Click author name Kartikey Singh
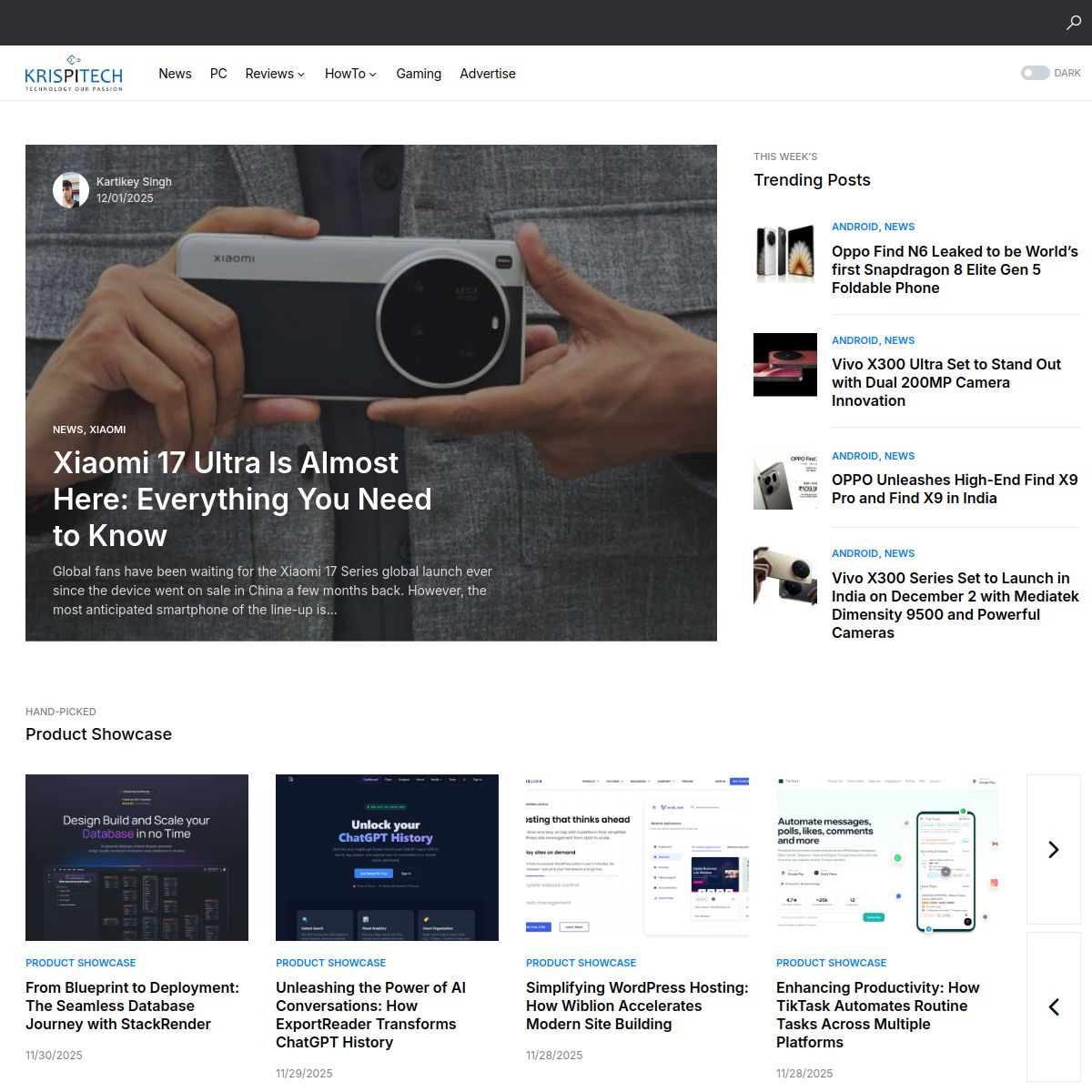This screenshot has width=1092, height=1092. click(x=134, y=181)
